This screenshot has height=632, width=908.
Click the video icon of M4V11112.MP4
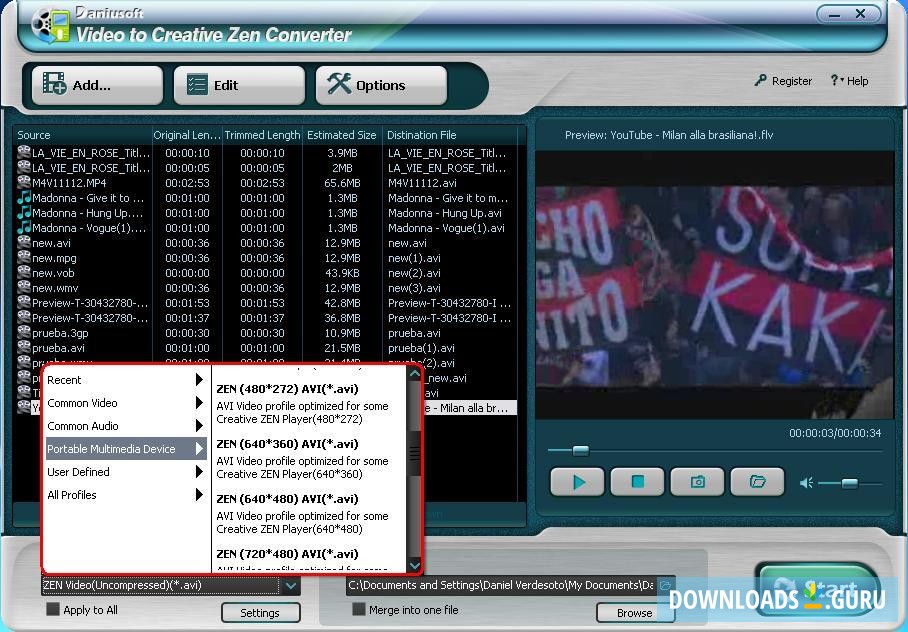(x=24, y=182)
